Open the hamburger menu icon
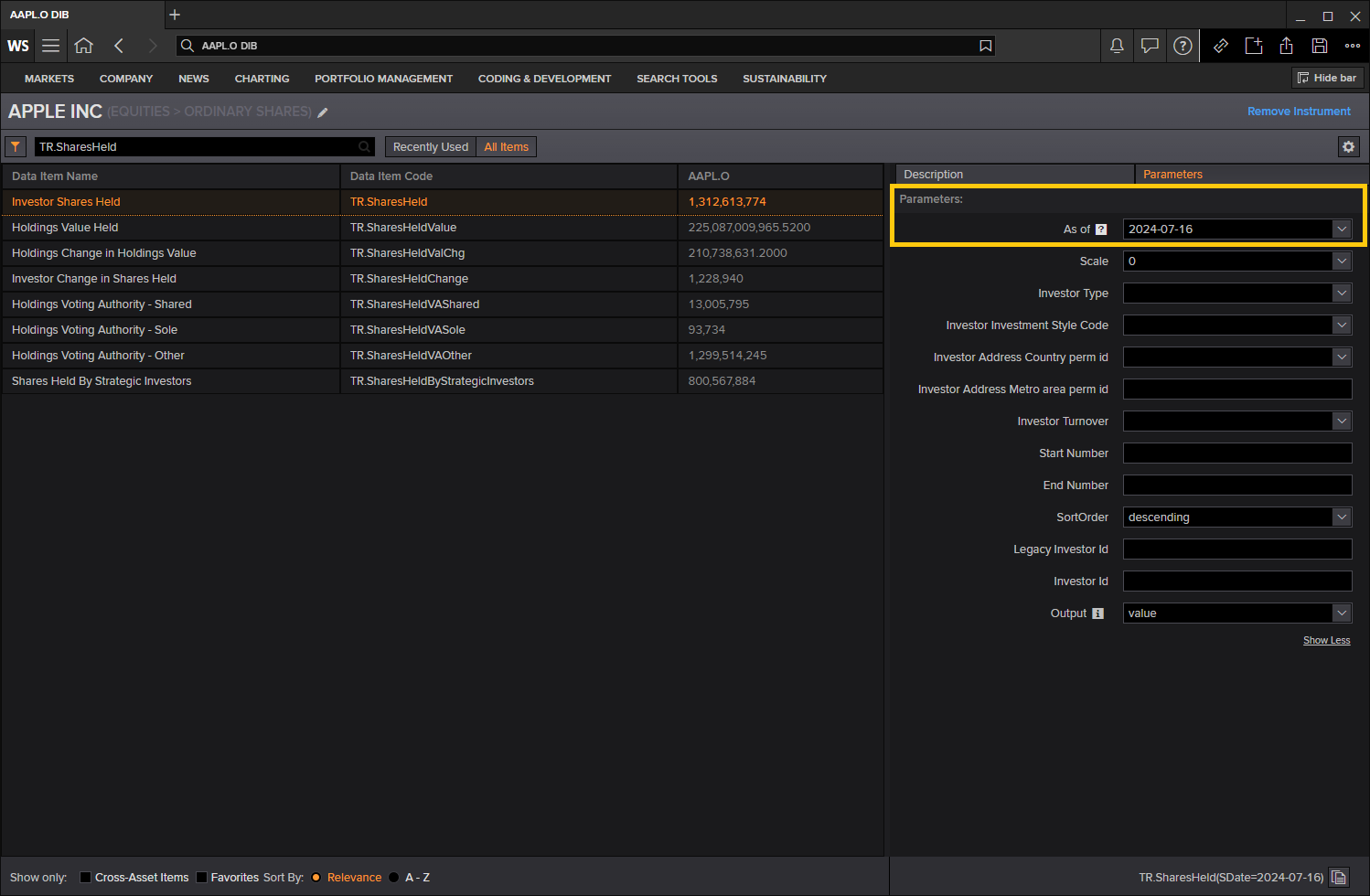Screen dimensions: 1370x896 (x=51, y=46)
